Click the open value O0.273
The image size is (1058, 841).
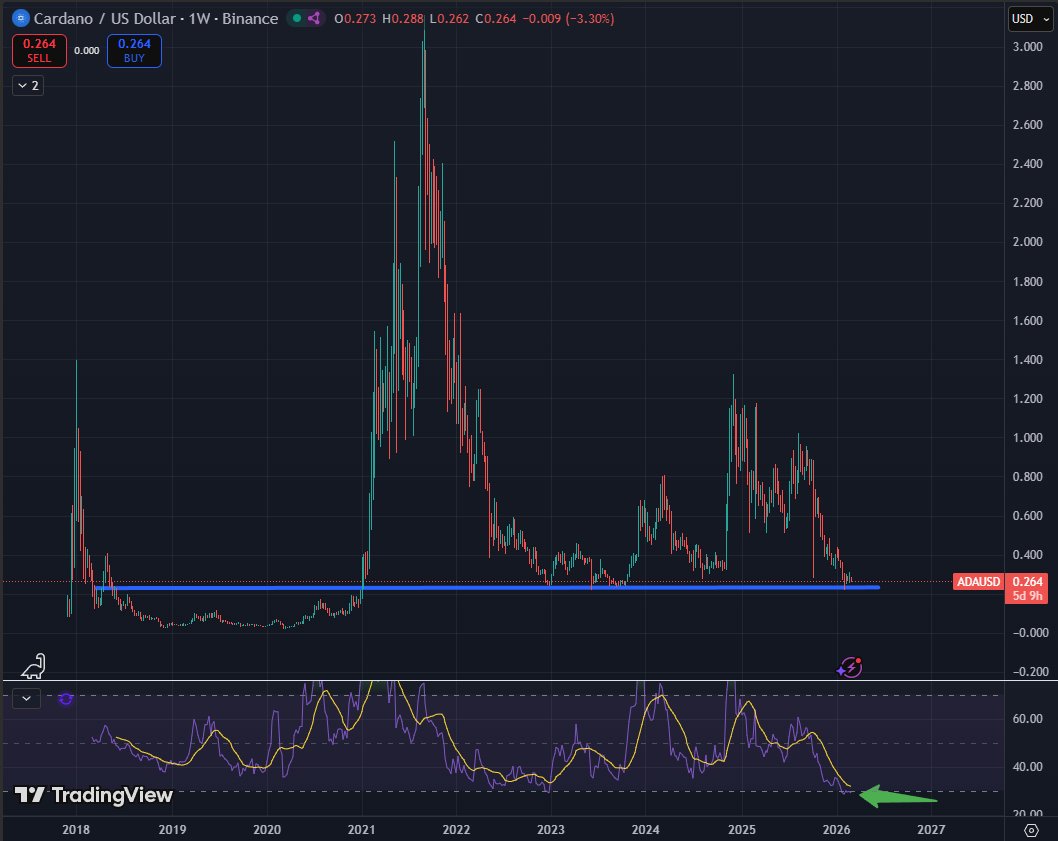(x=355, y=18)
